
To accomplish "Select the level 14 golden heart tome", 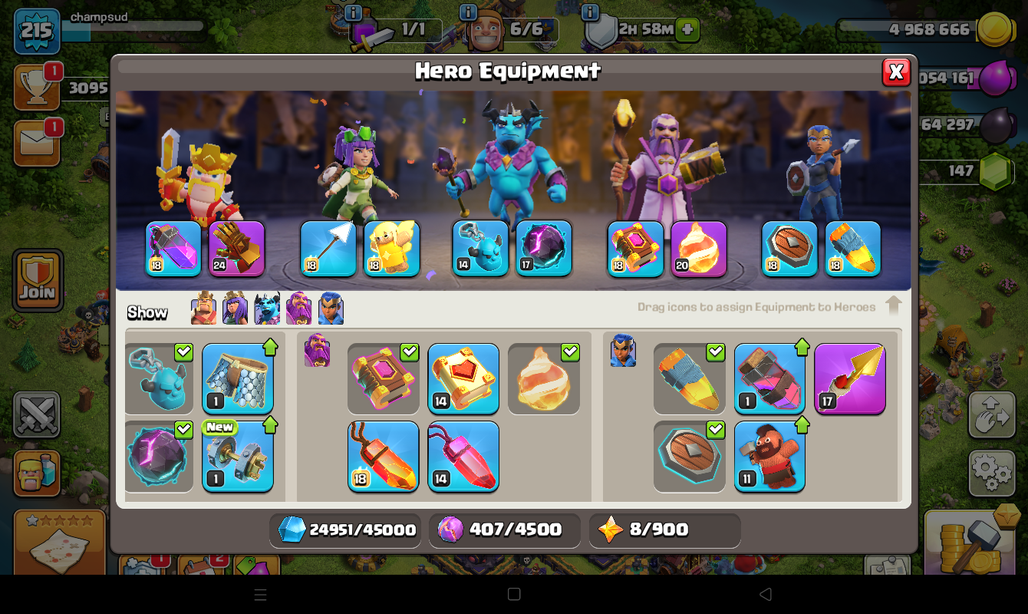I will pyautogui.click(x=464, y=379).
